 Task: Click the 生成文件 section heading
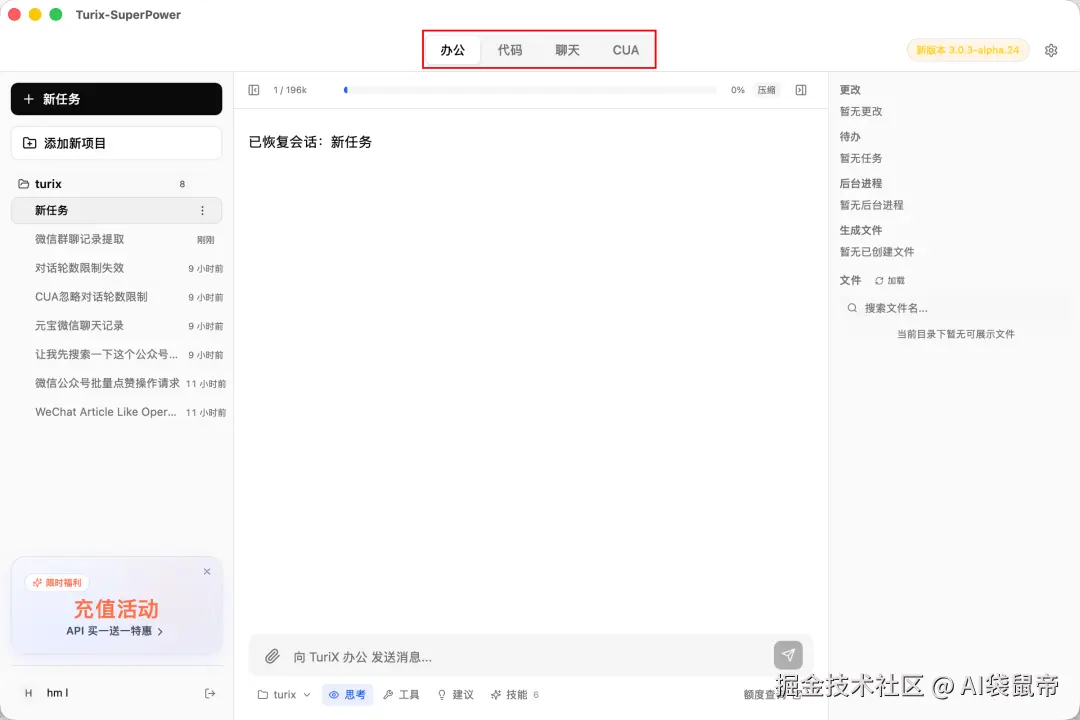click(x=860, y=230)
